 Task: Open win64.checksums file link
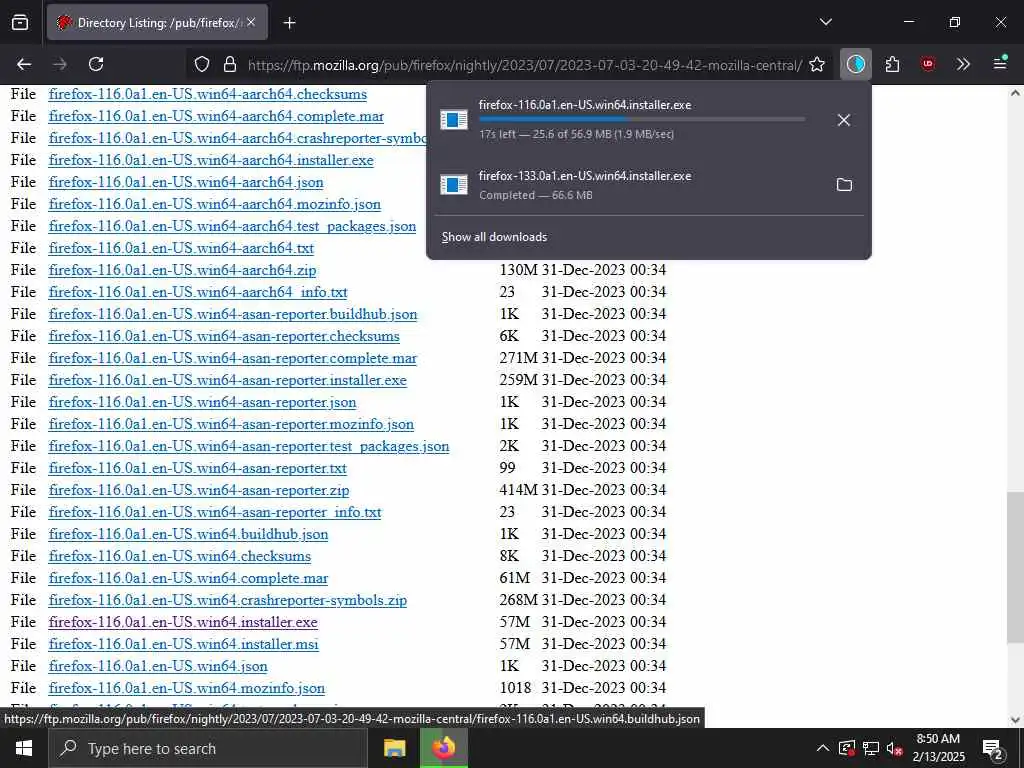click(180, 556)
